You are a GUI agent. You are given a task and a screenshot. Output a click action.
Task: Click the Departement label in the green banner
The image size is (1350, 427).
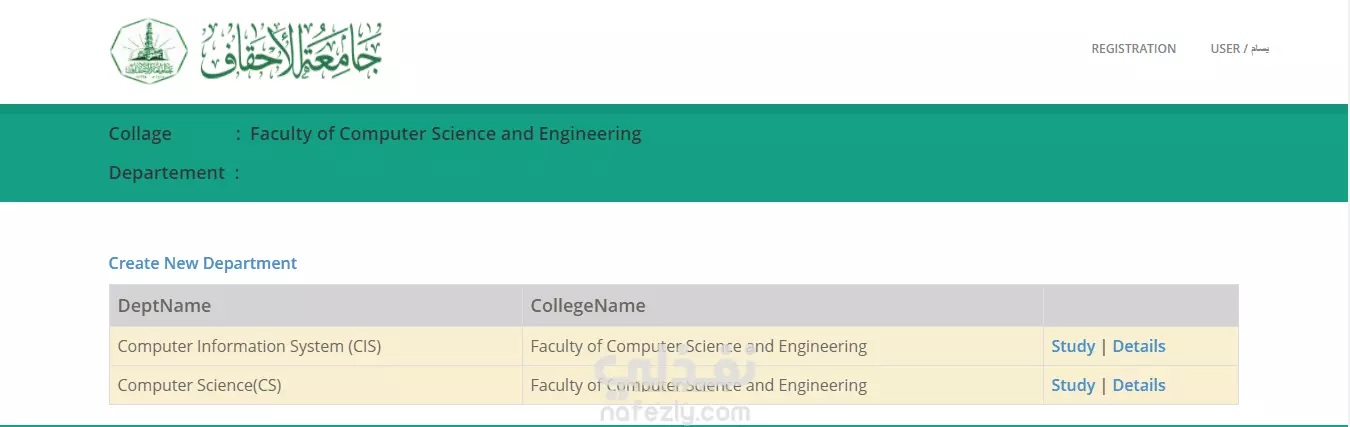point(167,173)
